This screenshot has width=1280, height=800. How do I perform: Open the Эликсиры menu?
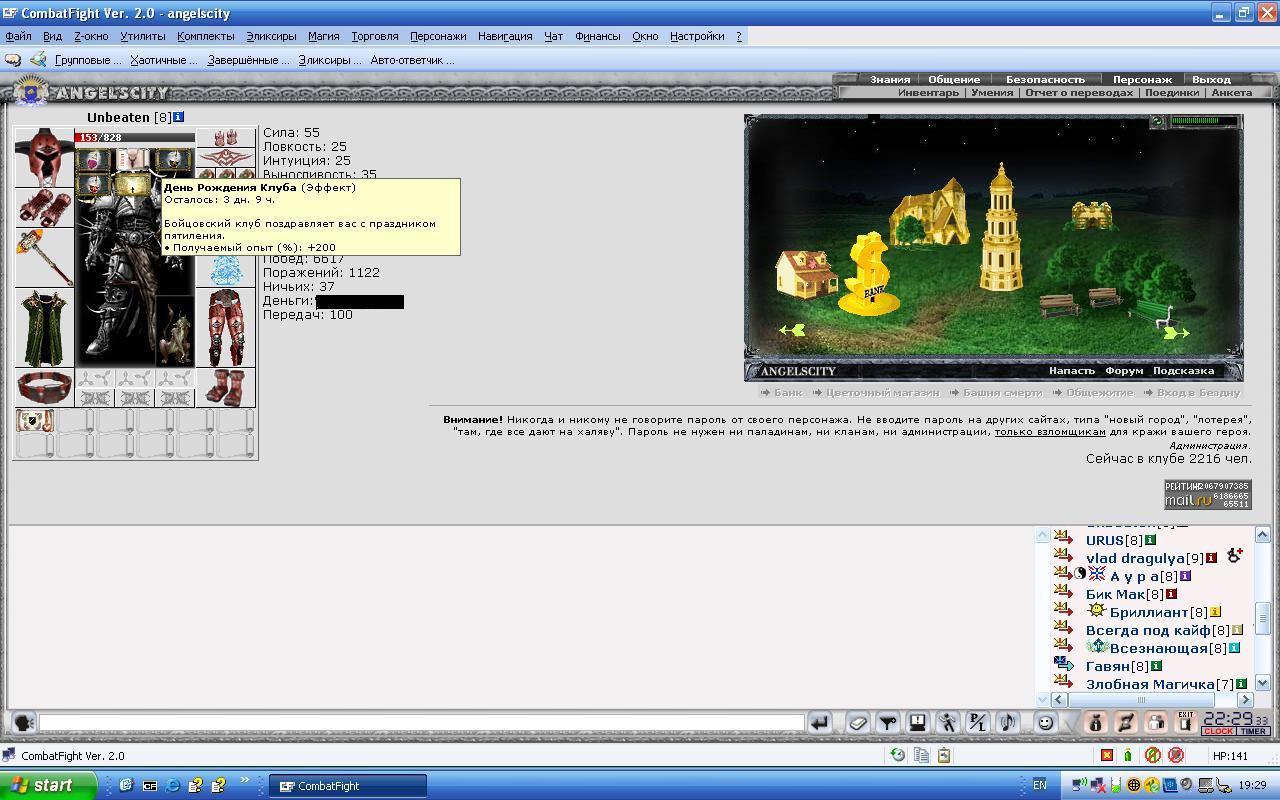coord(271,36)
